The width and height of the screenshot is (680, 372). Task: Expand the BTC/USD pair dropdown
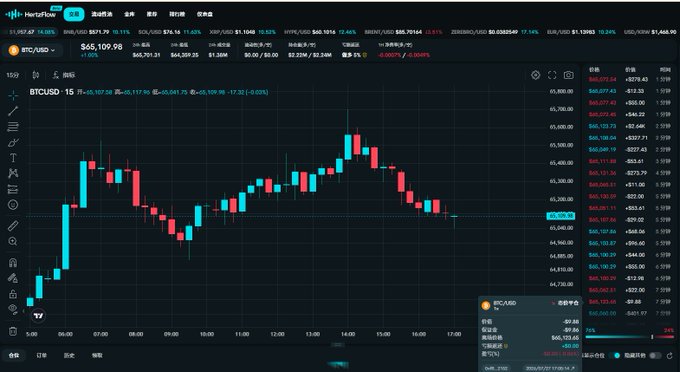pyautogui.click(x=33, y=50)
